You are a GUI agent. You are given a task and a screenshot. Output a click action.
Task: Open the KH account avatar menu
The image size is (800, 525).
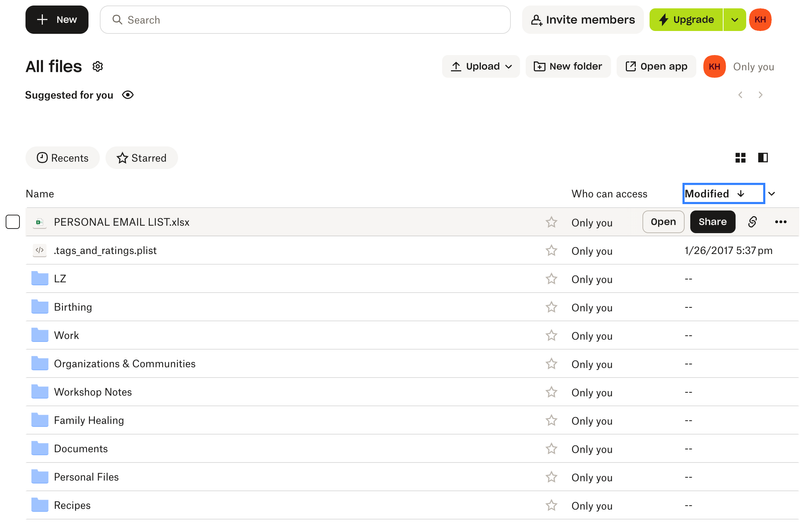point(760,20)
